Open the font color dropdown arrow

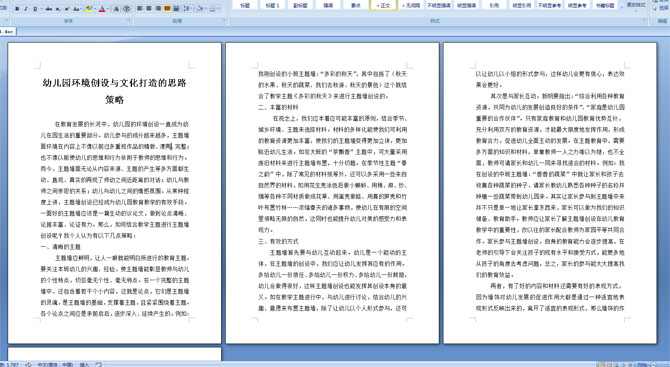108,9
